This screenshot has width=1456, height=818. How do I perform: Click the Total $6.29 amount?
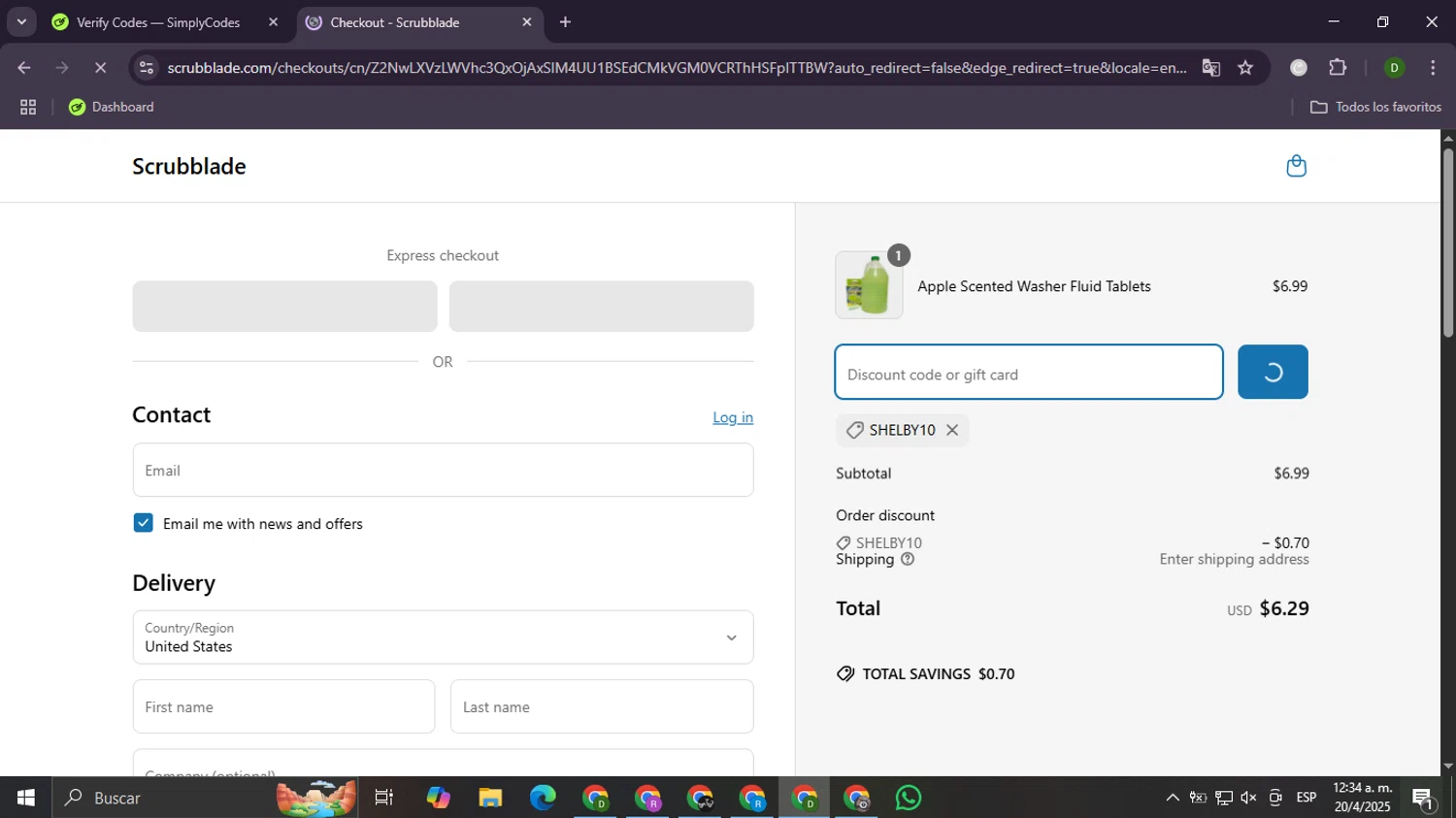1284,608
